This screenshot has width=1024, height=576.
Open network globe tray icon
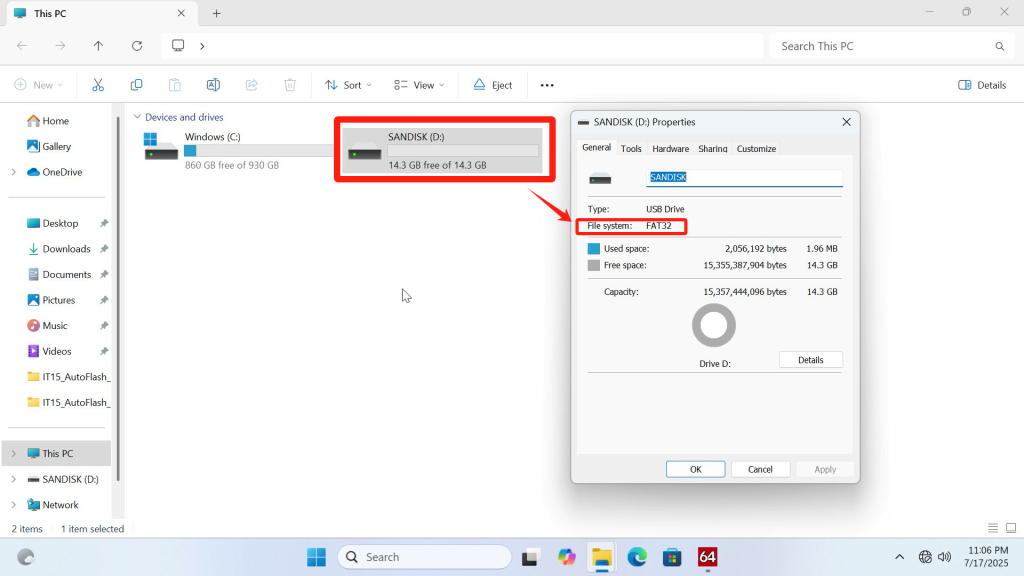[925, 557]
